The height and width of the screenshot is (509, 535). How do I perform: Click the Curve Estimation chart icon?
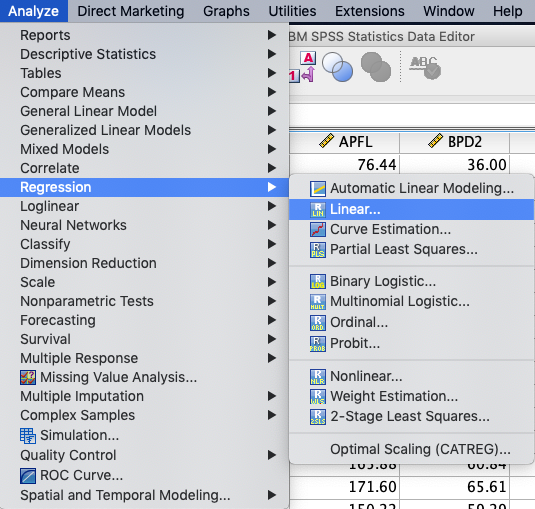tap(318, 229)
